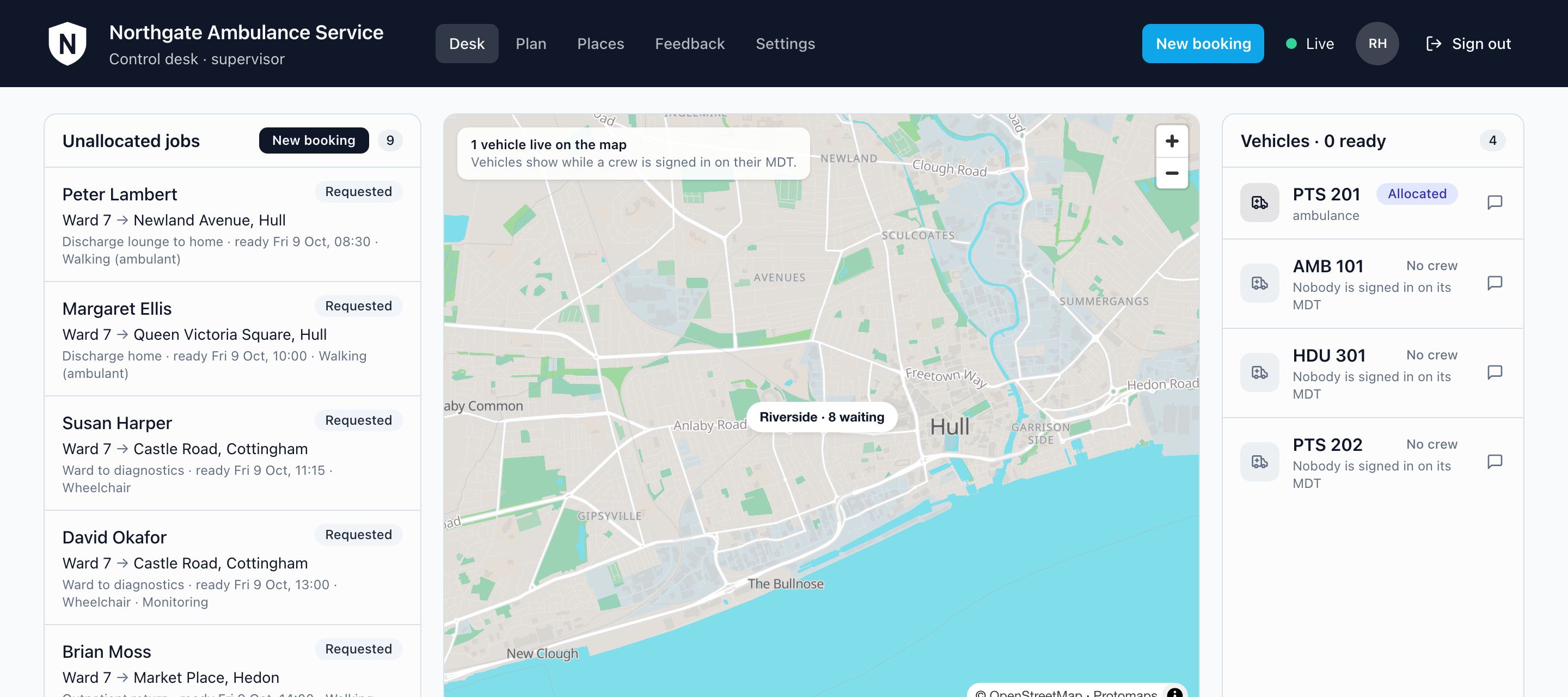
Task: Select Peter Lambert job card
Action: tap(232, 225)
